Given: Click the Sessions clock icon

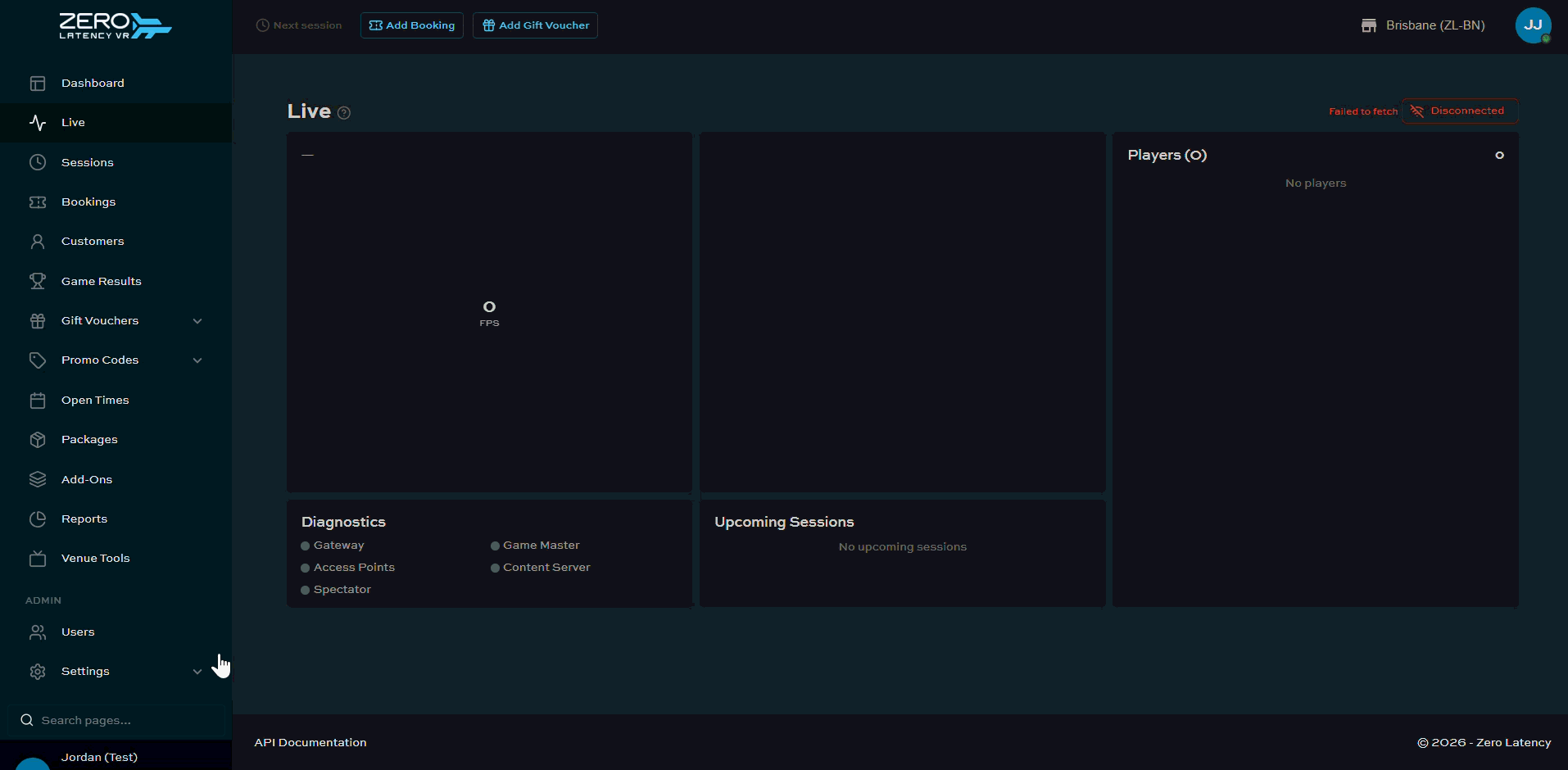Looking at the screenshot, I should 38,162.
